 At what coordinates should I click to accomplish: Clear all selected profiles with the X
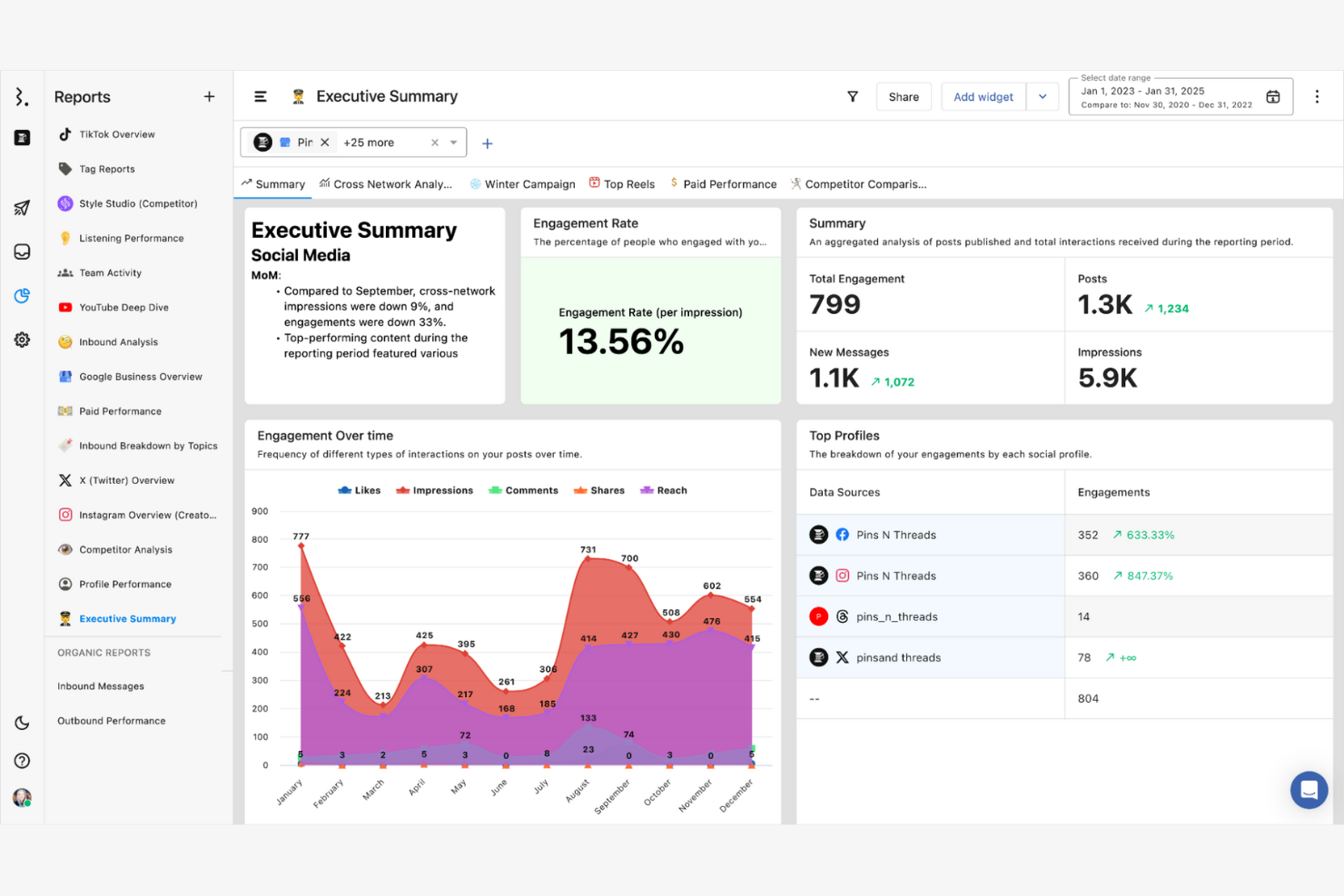pos(435,143)
